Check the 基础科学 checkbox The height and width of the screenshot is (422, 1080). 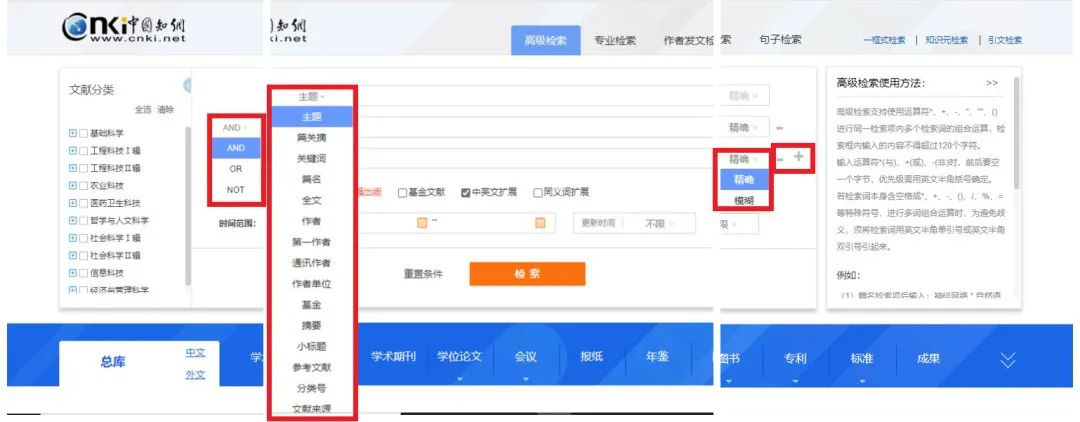click(83, 133)
